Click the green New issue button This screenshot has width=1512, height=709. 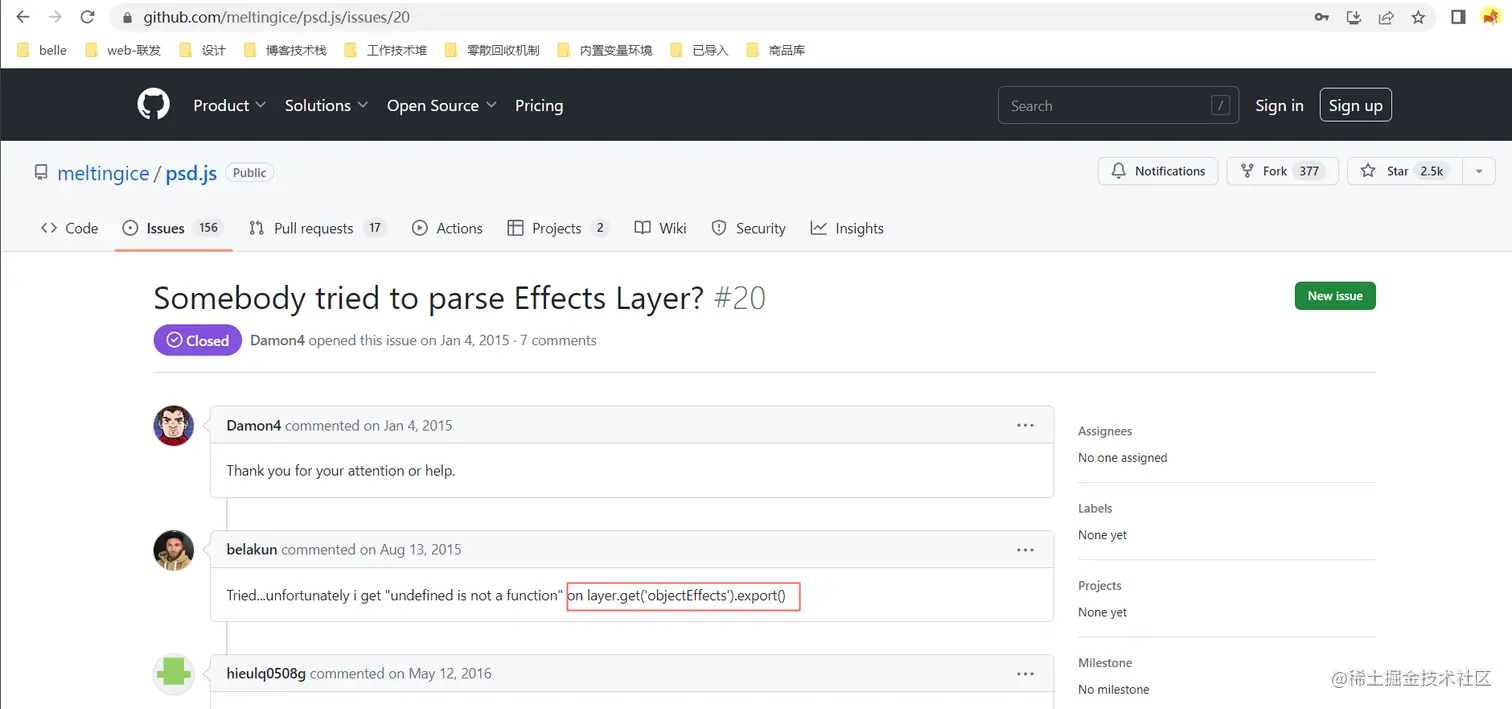pos(1335,296)
